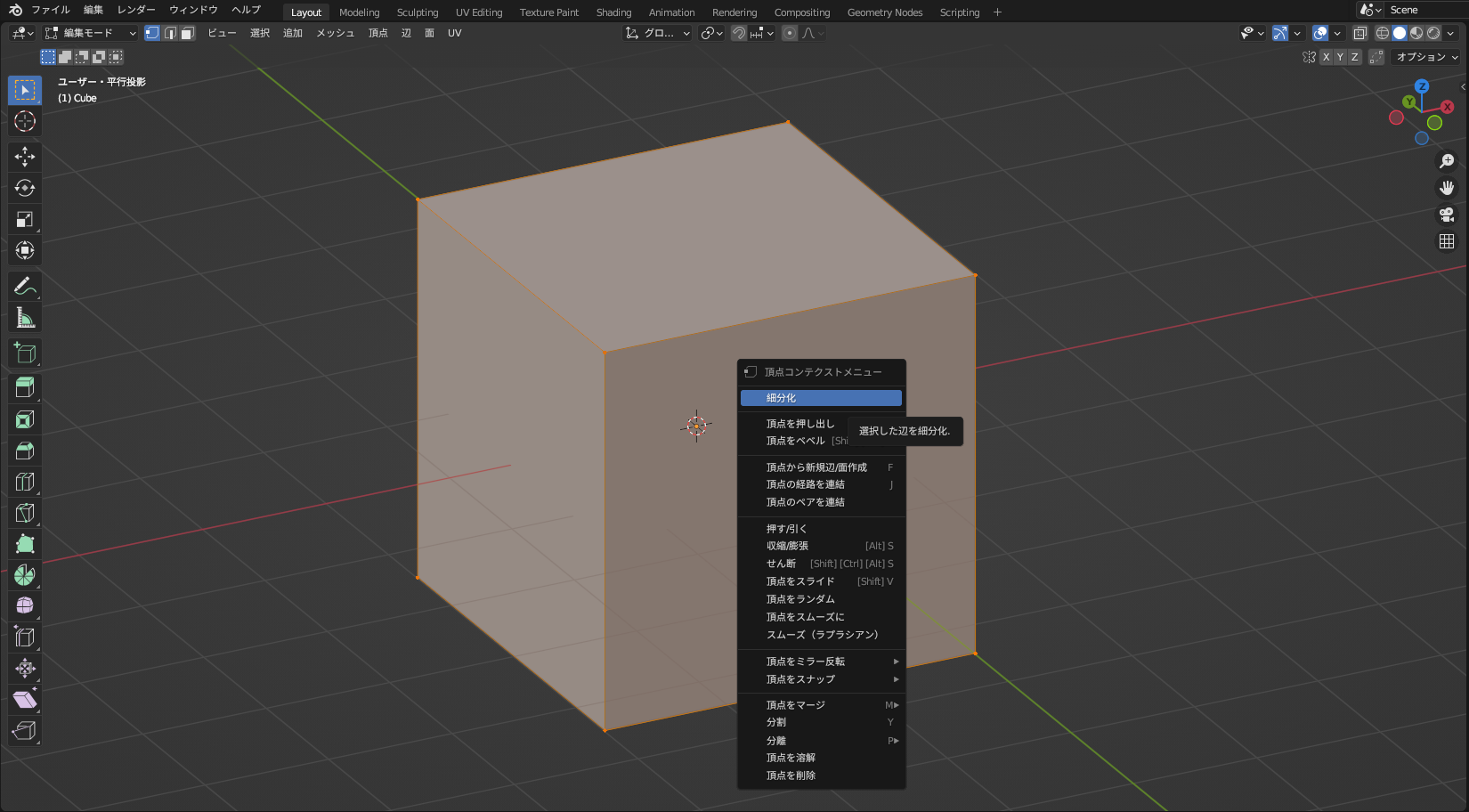This screenshot has height=812, width=1469.
Task: Select the Extrude Region tool
Action: (24, 386)
